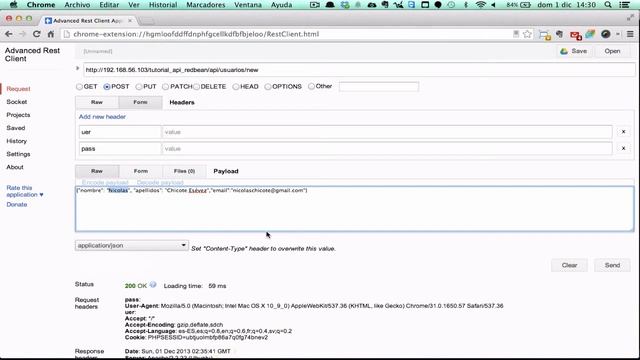Image resolution: width=640 pixels, height=360 pixels.
Task: Select the PATCH method
Action: (165, 87)
